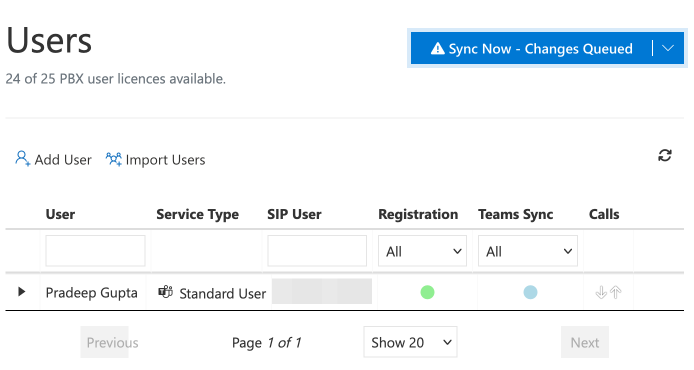Viewport: 694px width, 370px height.
Task: Click the redacted SIP User cell
Action: coord(322,291)
